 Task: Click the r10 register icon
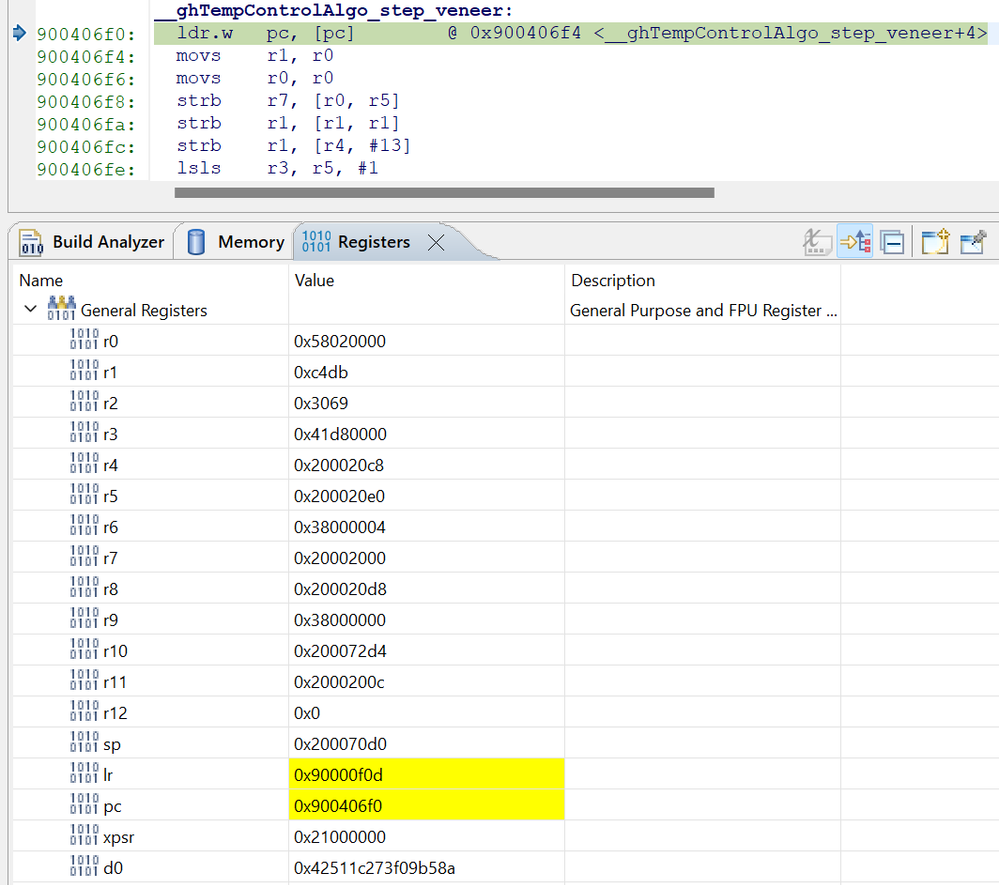coord(84,650)
